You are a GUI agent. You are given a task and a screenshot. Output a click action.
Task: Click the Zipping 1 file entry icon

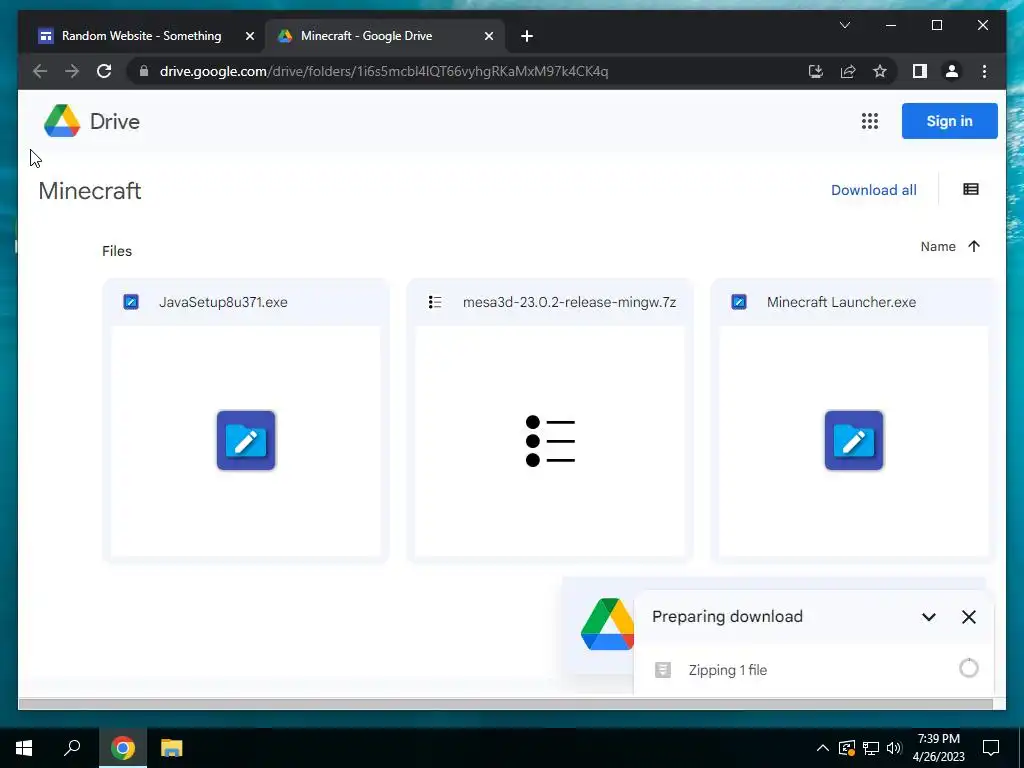tap(663, 669)
